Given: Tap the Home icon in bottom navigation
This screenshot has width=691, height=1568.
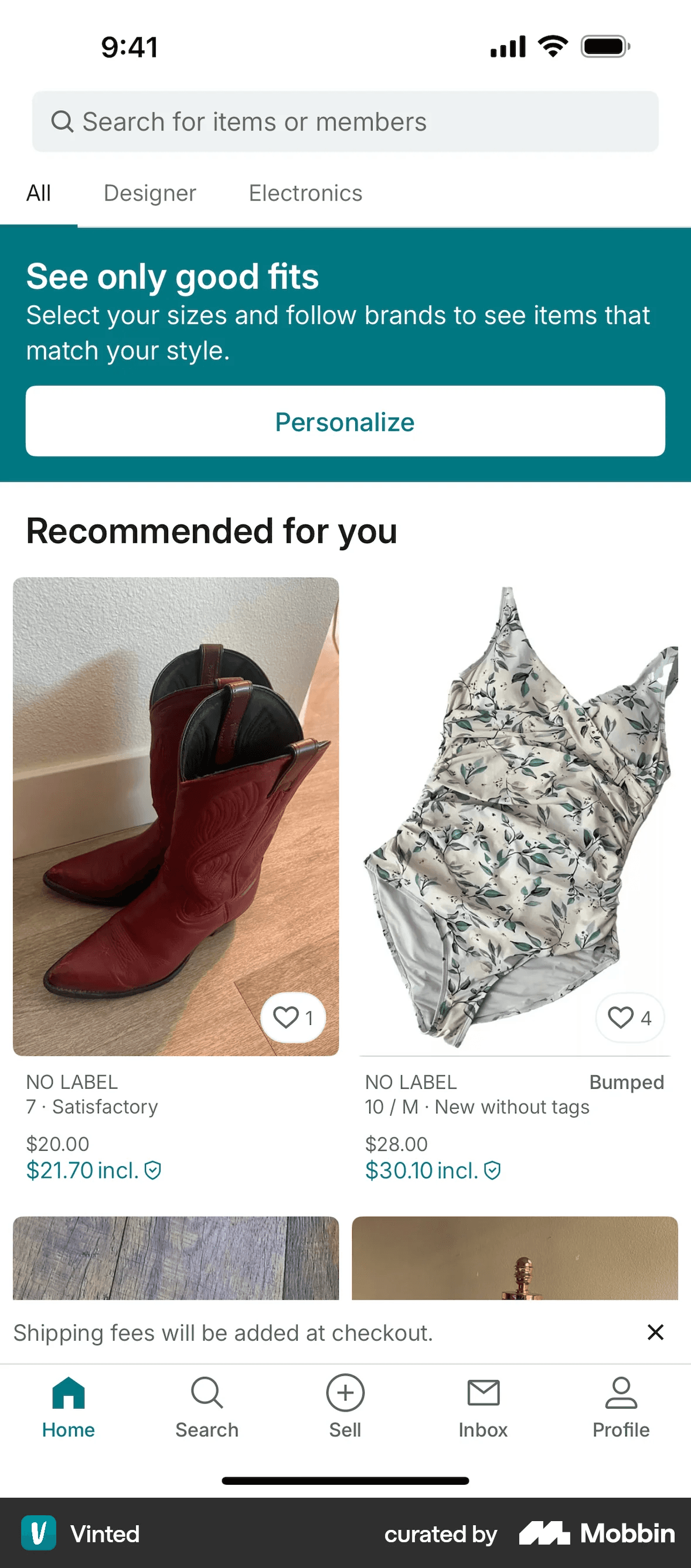Looking at the screenshot, I should coord(68,1393).
